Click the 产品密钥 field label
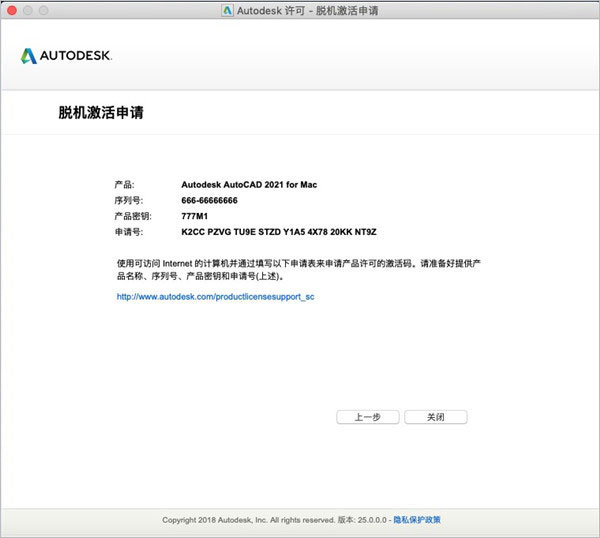The width and height of the screenshot is (600, 538). coord(133,216)
